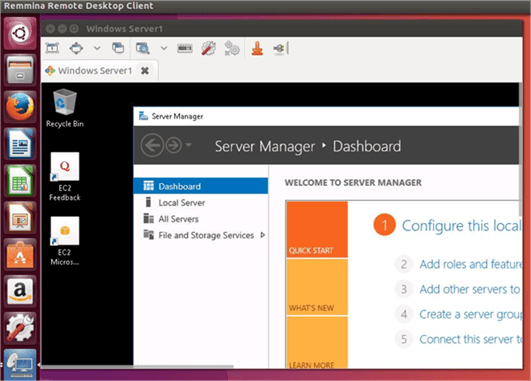Close the Windows Server1 tab
This screenshot has width=531, height=381.
[x=145, y=70]
